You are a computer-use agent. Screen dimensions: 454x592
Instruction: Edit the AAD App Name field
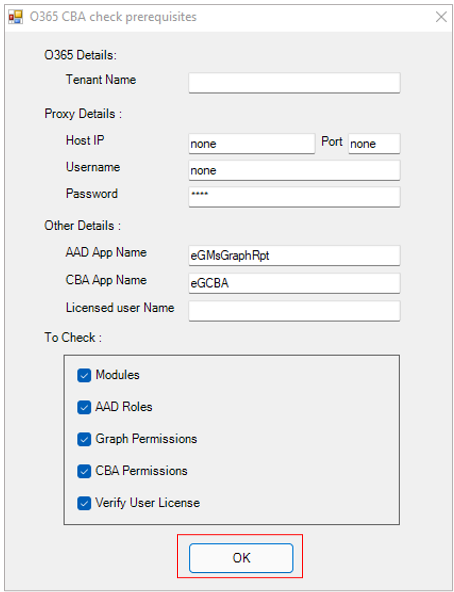294,256
